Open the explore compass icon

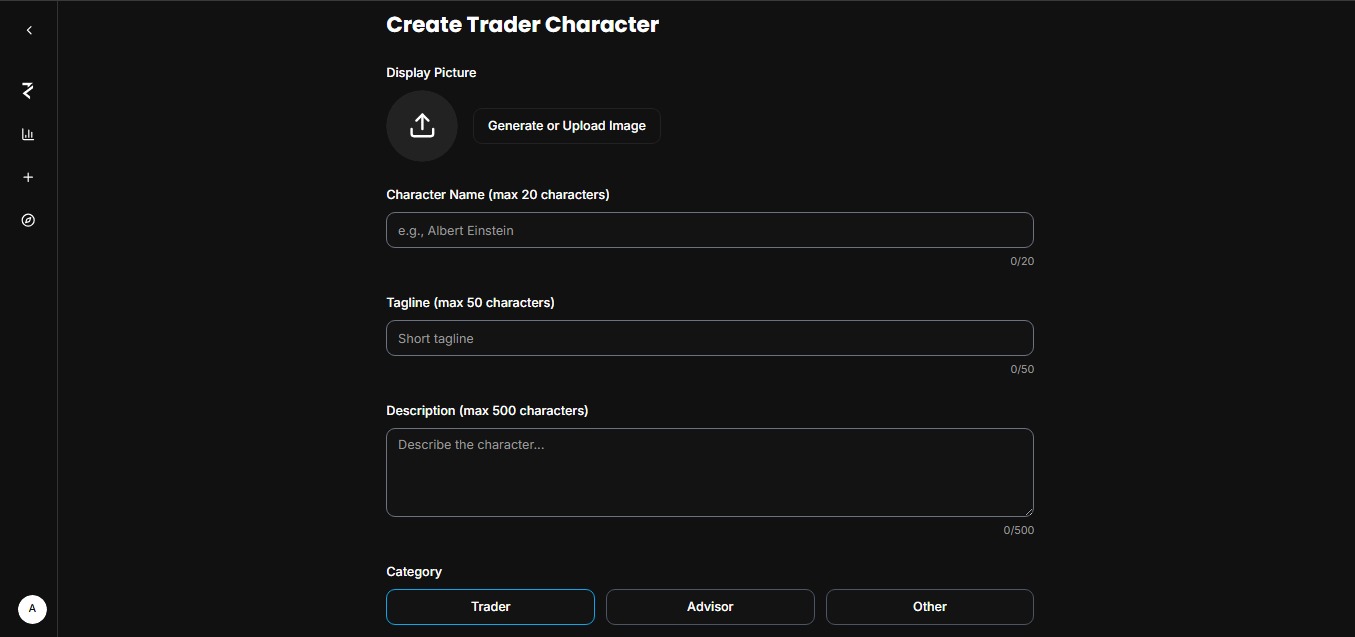[x=28, y=220]
